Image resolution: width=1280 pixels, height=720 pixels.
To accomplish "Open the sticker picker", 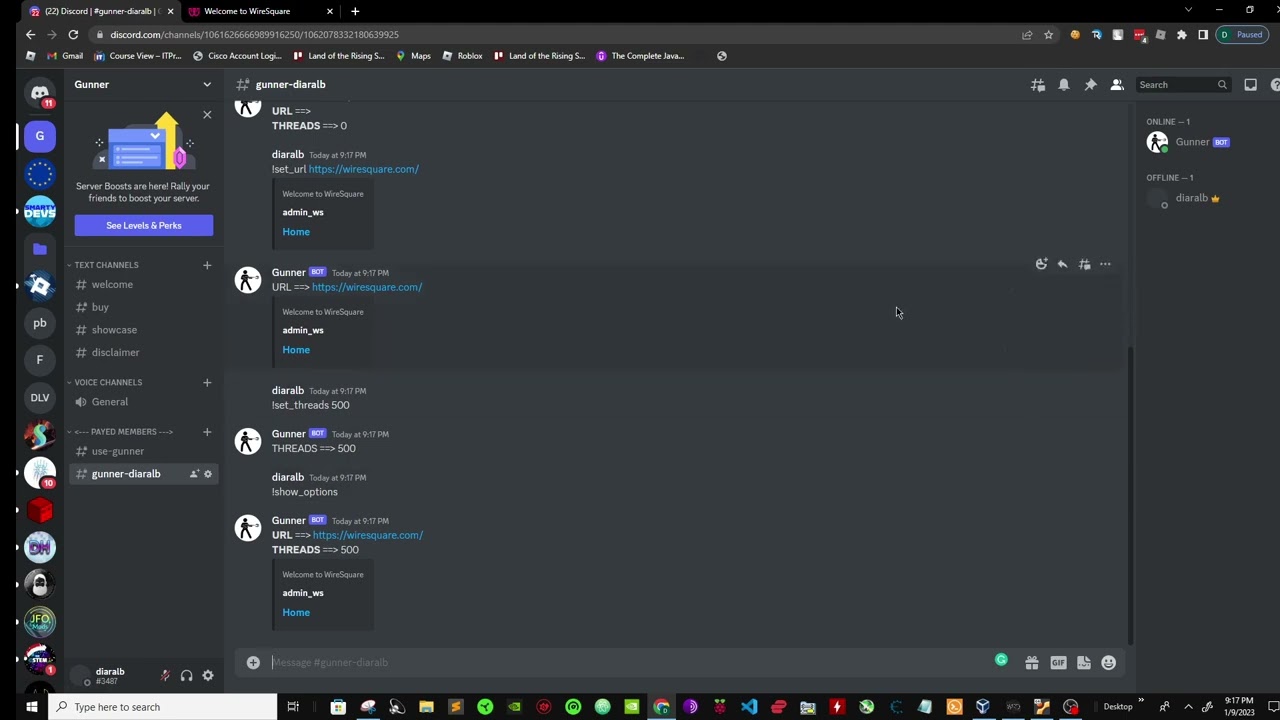I will click(1083, 662).
